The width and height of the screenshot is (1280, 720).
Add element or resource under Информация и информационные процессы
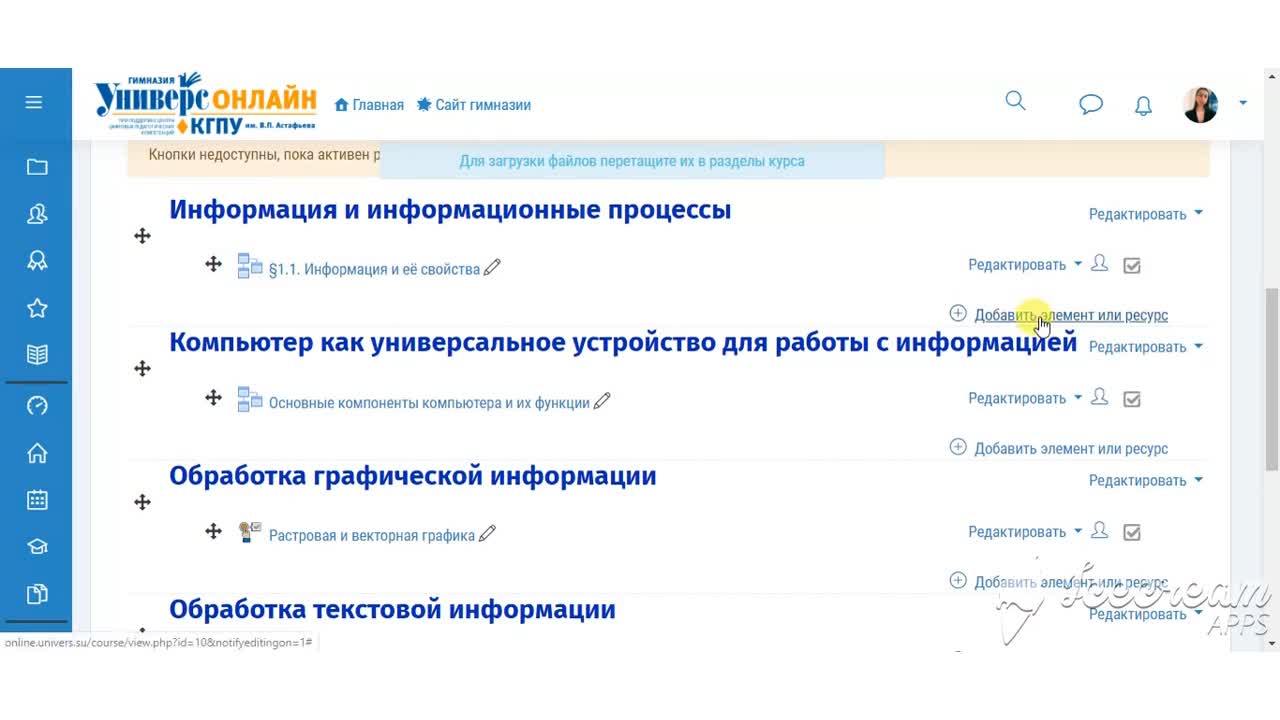[x=1058, y=315]
